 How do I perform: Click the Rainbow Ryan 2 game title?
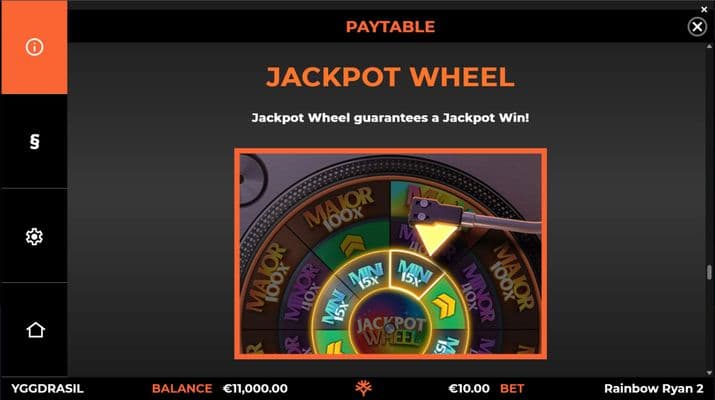coord(653,389)
